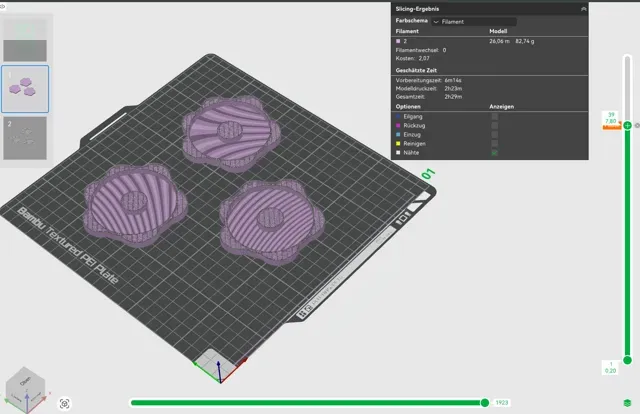
Task: Collapse the Slicing-Ergebnis panel
Action: (584, 9)
